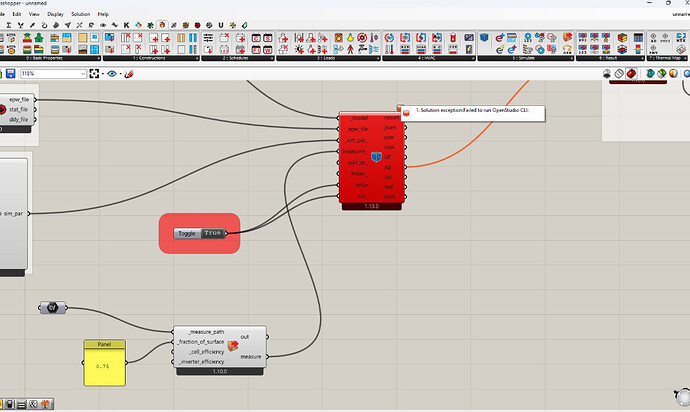Click the 'measures_' input on red component

point(355,151)
